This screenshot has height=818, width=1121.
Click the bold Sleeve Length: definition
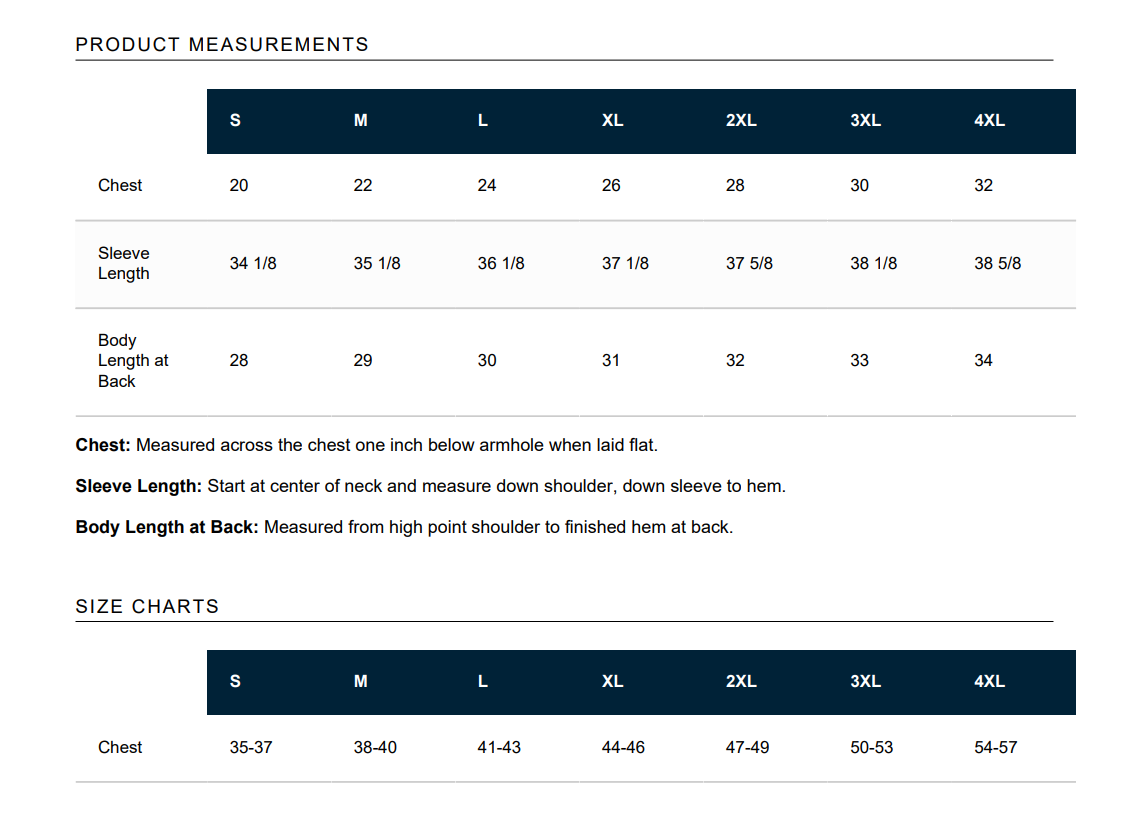139,486
